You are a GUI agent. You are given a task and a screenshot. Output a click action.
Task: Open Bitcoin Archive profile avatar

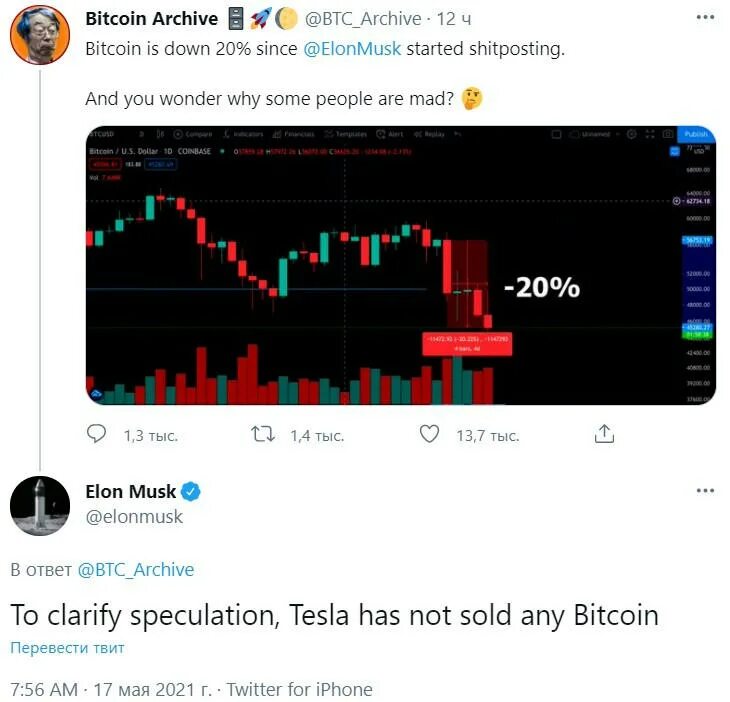pos(39,37)
